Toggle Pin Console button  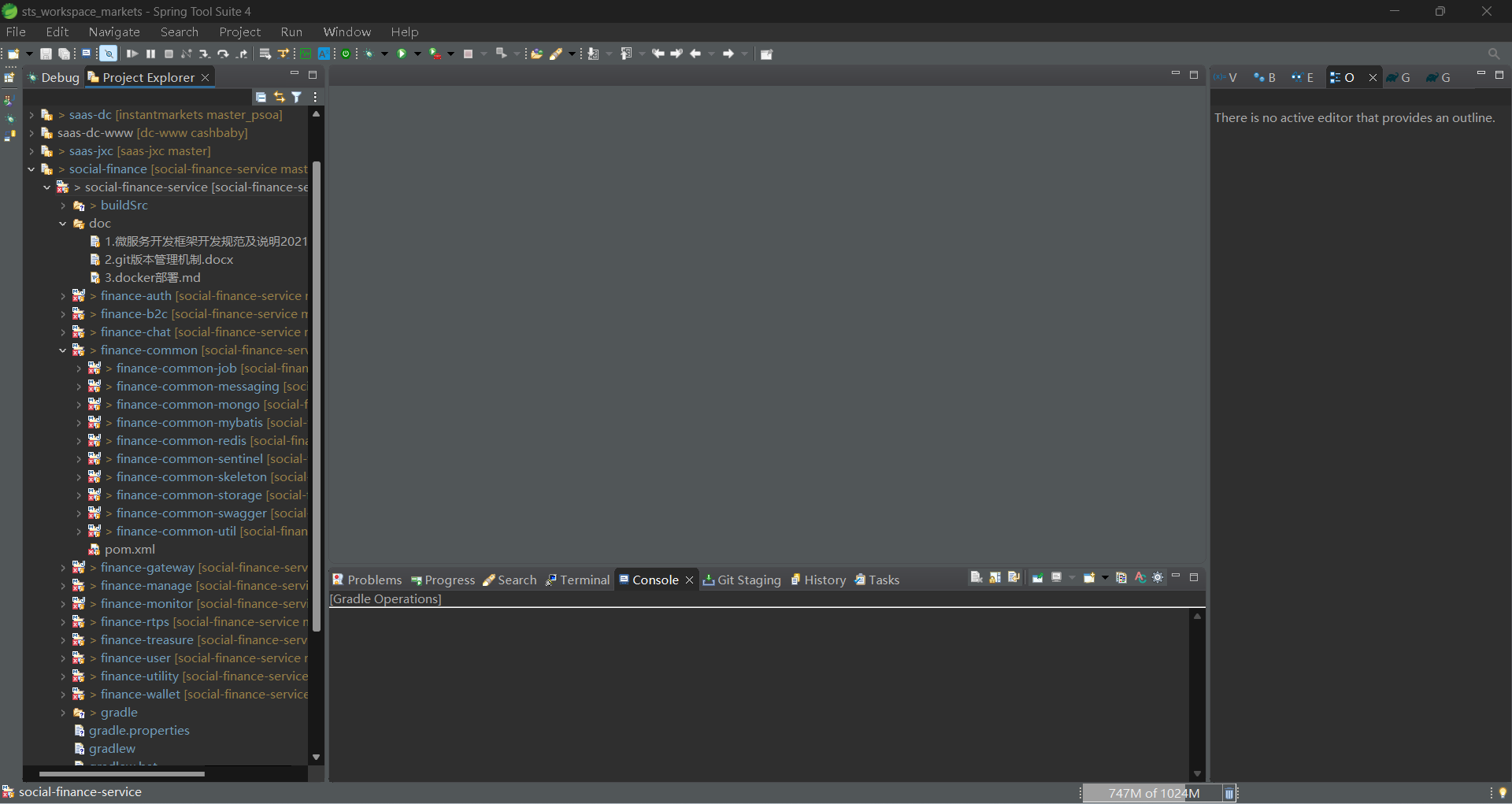[1037, 578]
